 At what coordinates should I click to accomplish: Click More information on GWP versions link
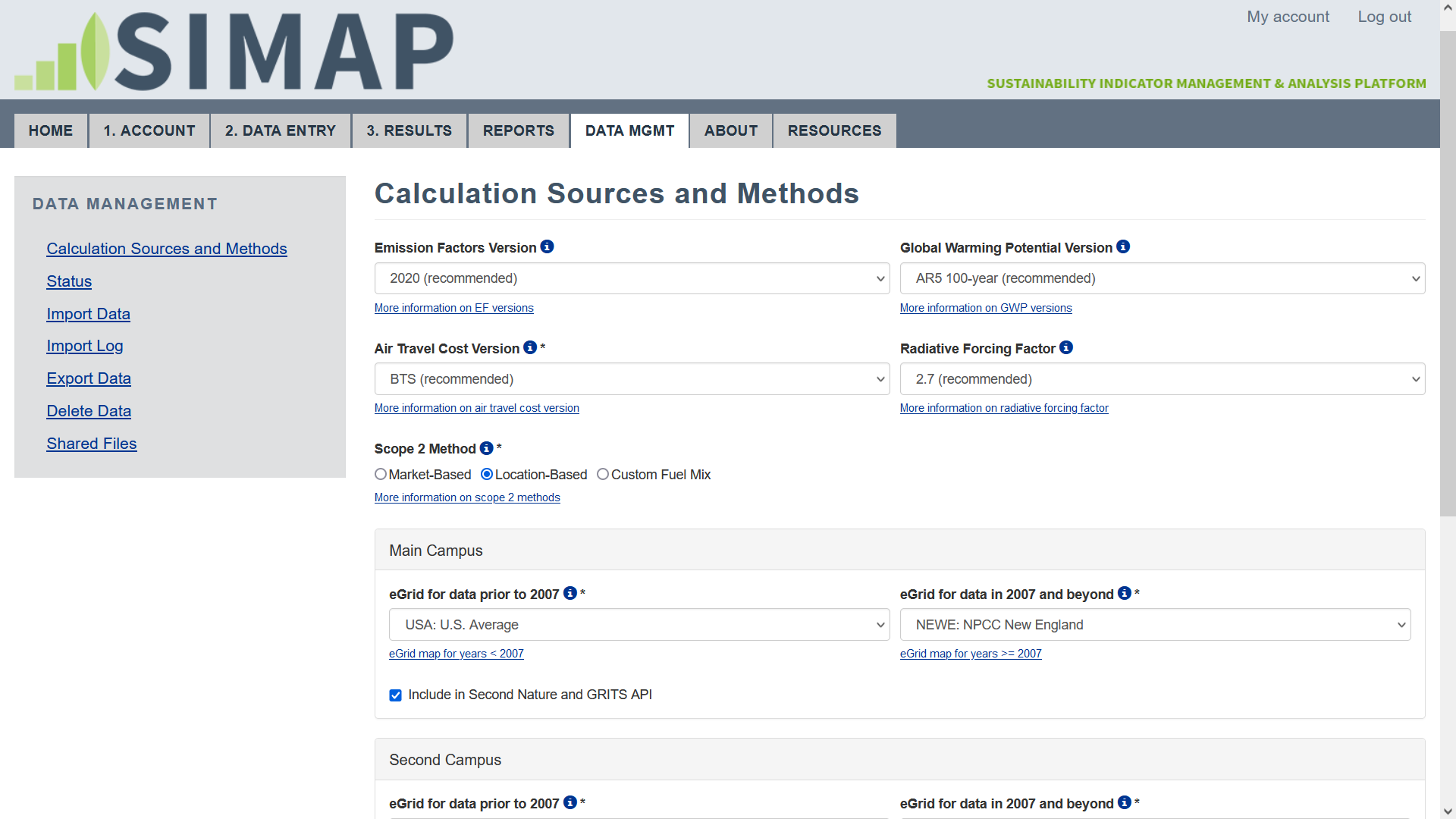click(986, 308)
